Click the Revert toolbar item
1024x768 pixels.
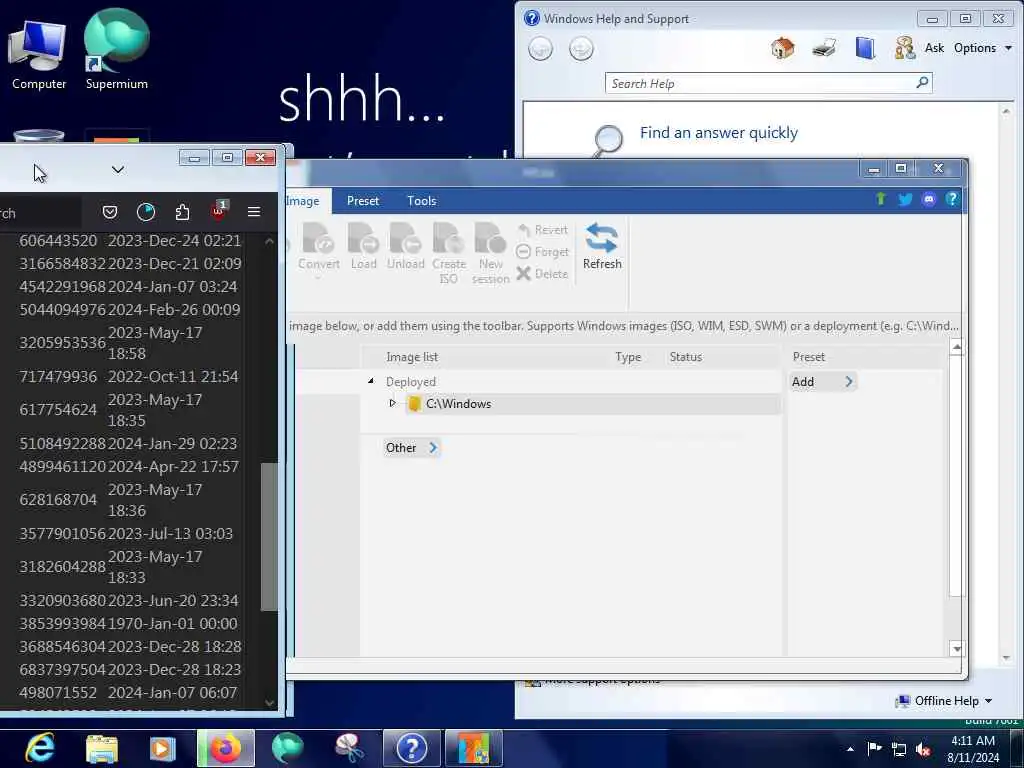[x=543, y=230]
